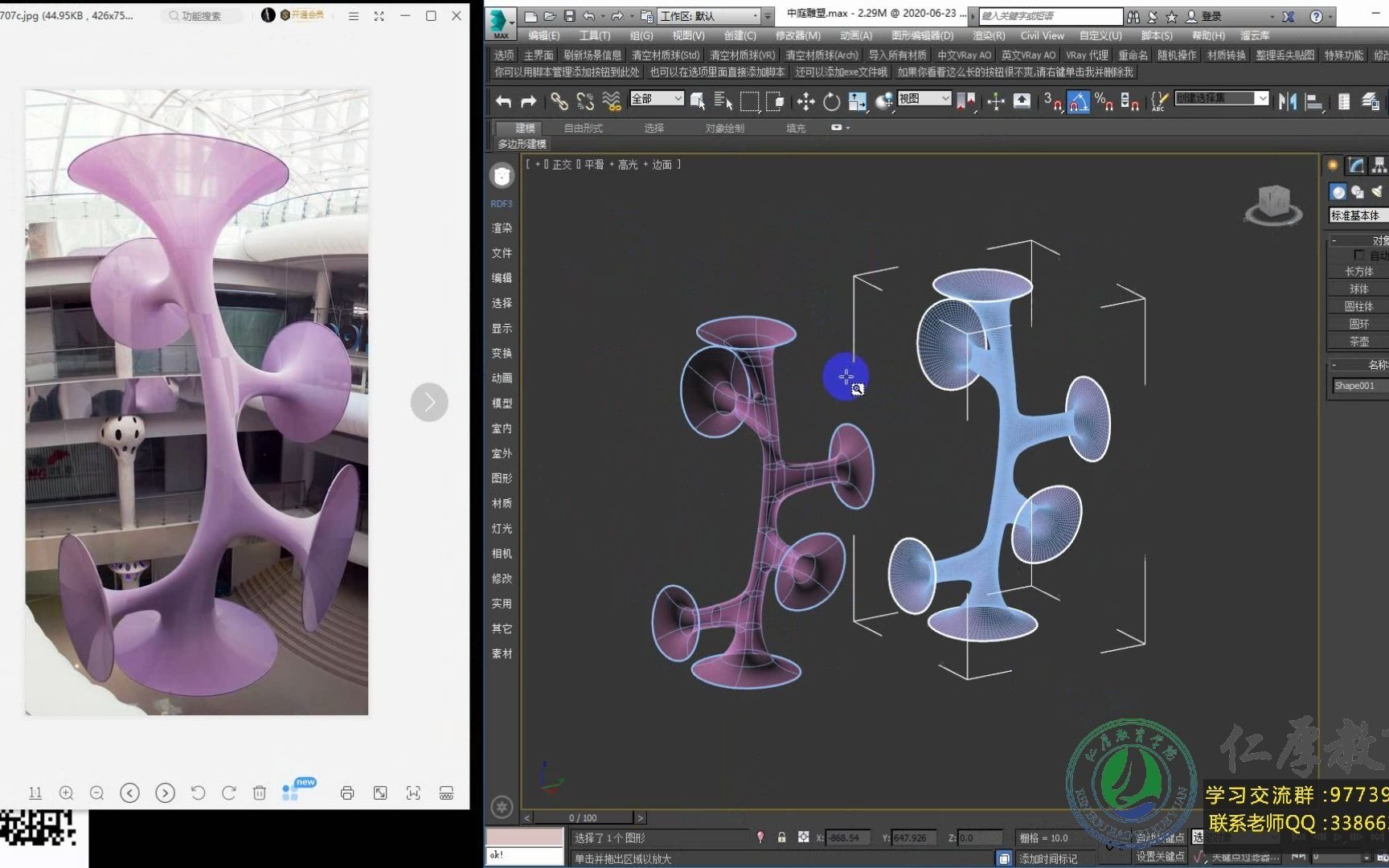Activate the Select and Rotate tool
The width and height of the screenshot is (1389, 868).
[x=832, y=101]
